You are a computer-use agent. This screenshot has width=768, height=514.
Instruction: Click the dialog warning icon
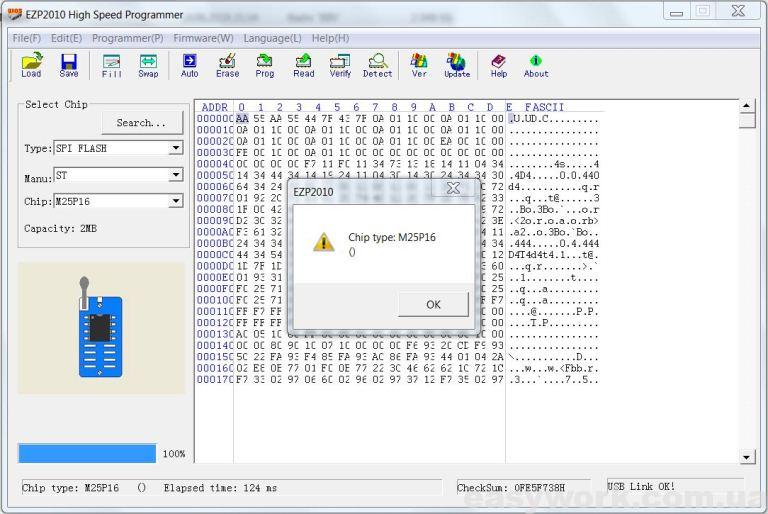324,243
